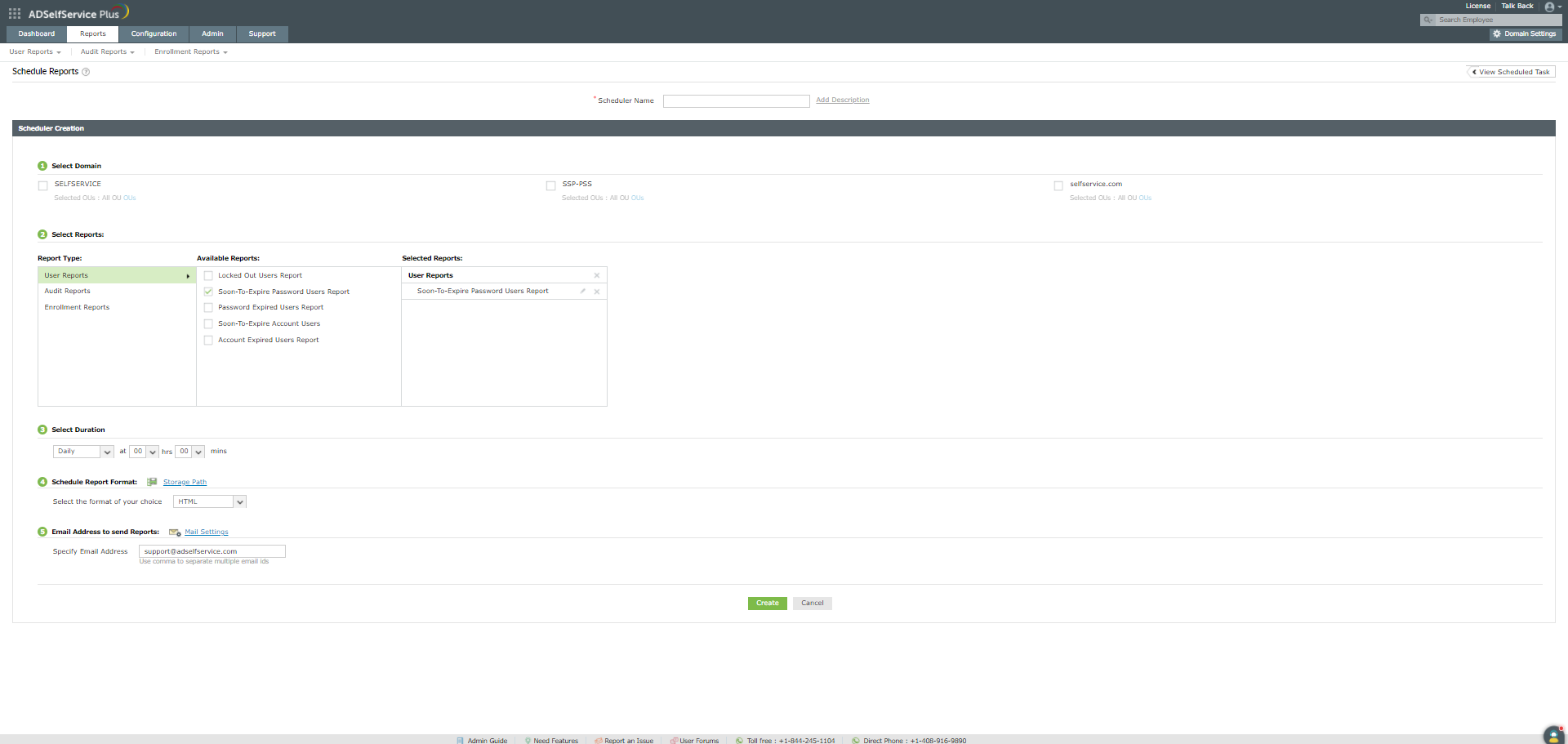Switch to the Configuration tab
This screenshot has width=1568, height=744.
(154, 34)
